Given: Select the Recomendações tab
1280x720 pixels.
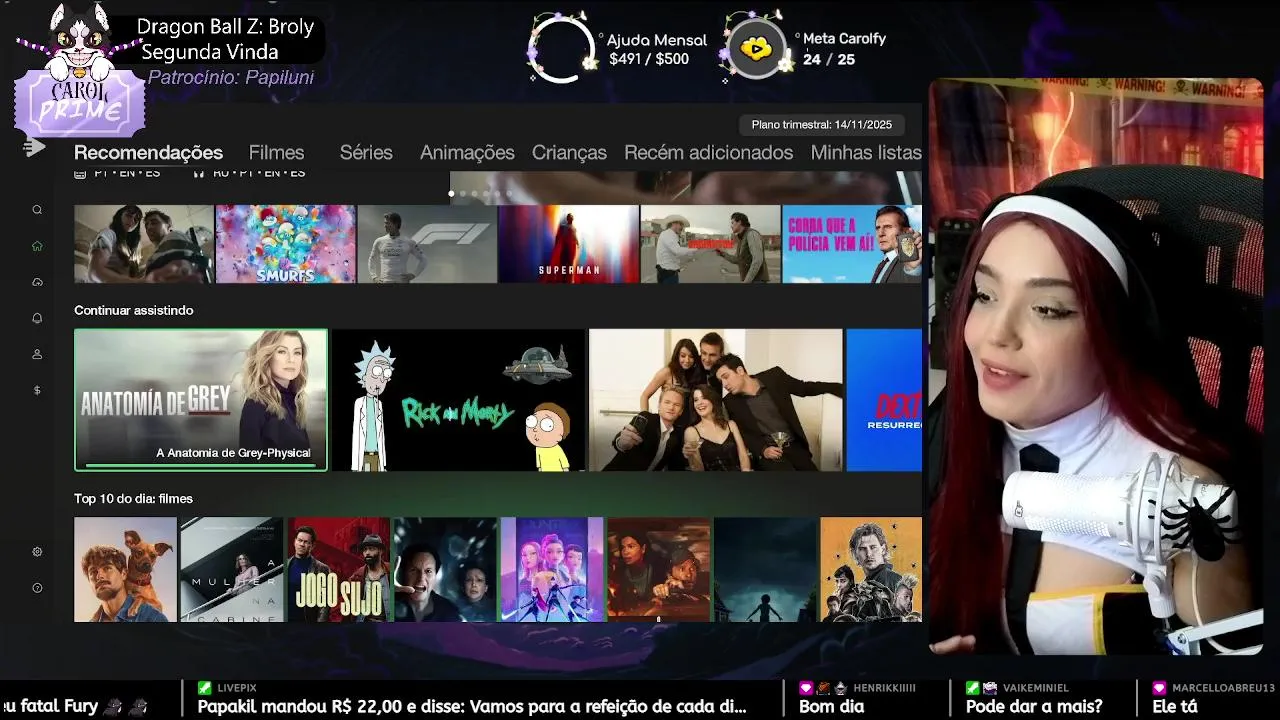Looking at the screenshot, I should click(148, 153).
